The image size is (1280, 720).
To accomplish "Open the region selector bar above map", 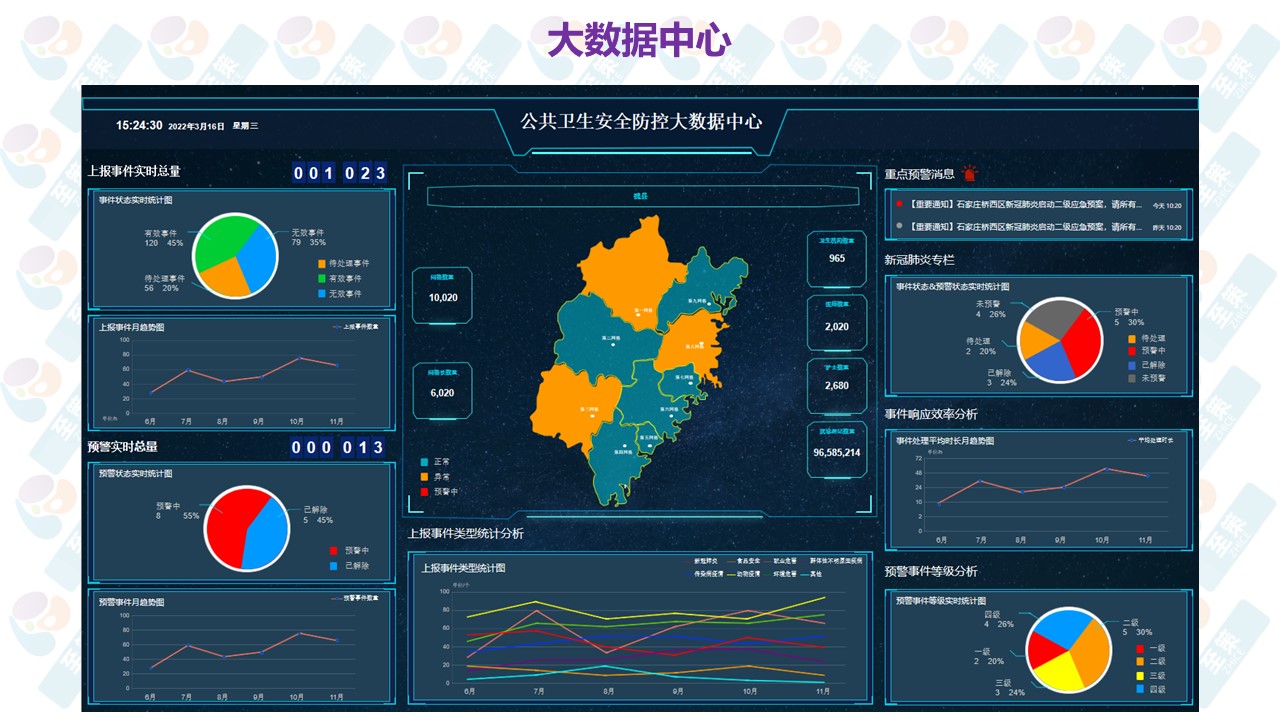I will [x=640, y=196].
